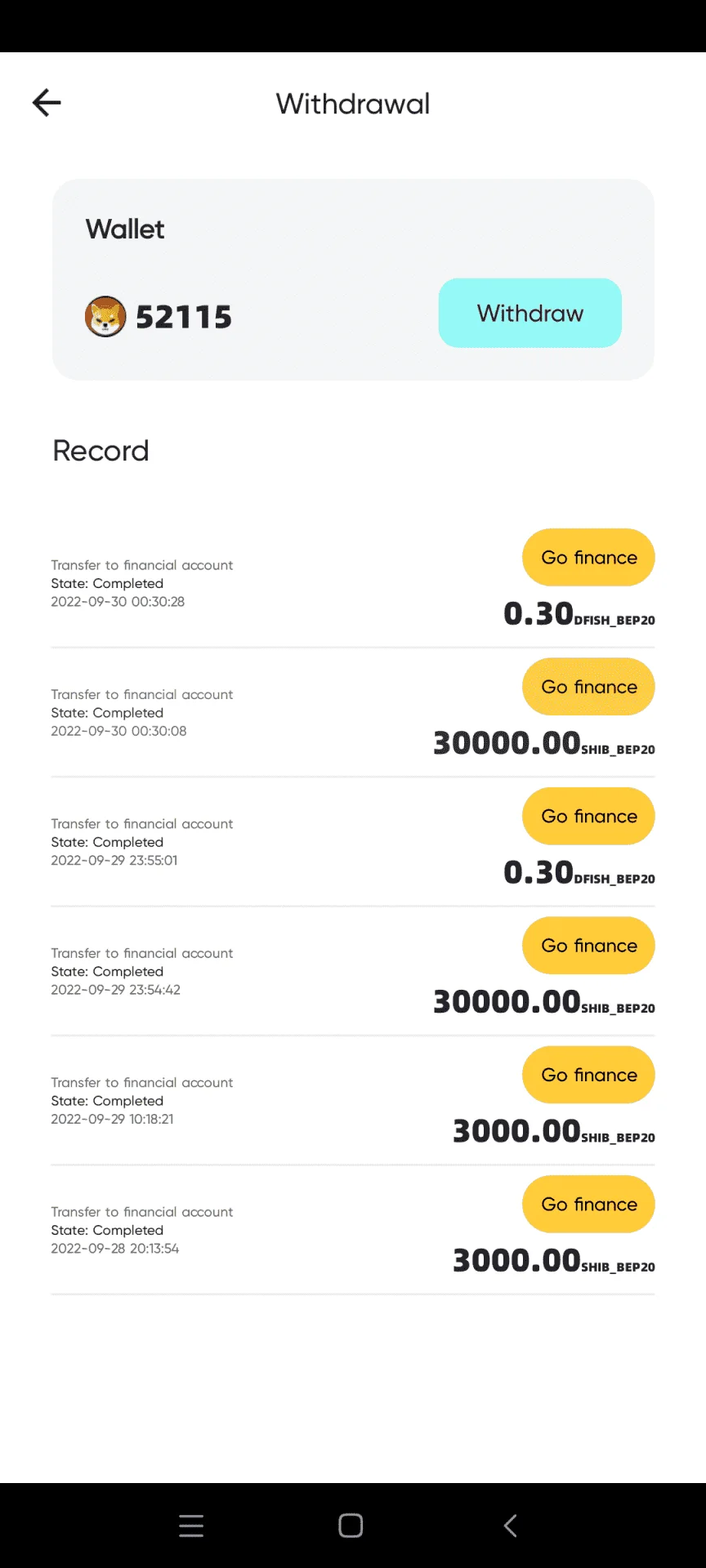Tap the Record section heading
Image resolution: width=706 pixels, height=1568 pixels.
tap(101, 451)
